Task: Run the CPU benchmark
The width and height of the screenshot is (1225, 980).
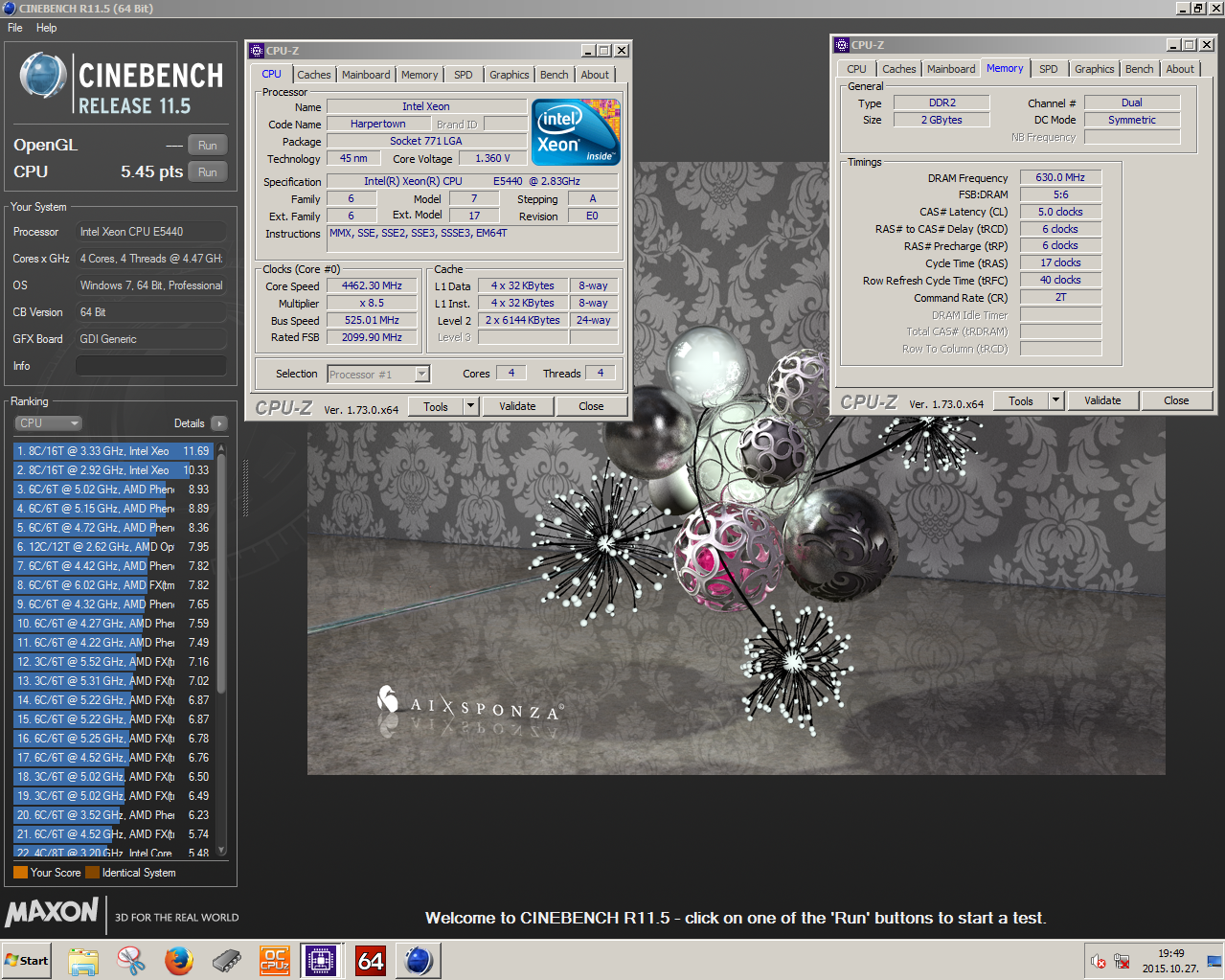Action: [x=208, y=172]
